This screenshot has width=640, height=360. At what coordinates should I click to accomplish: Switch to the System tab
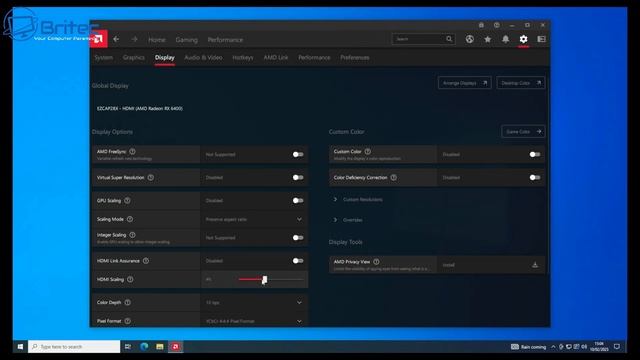pos(104,58)
